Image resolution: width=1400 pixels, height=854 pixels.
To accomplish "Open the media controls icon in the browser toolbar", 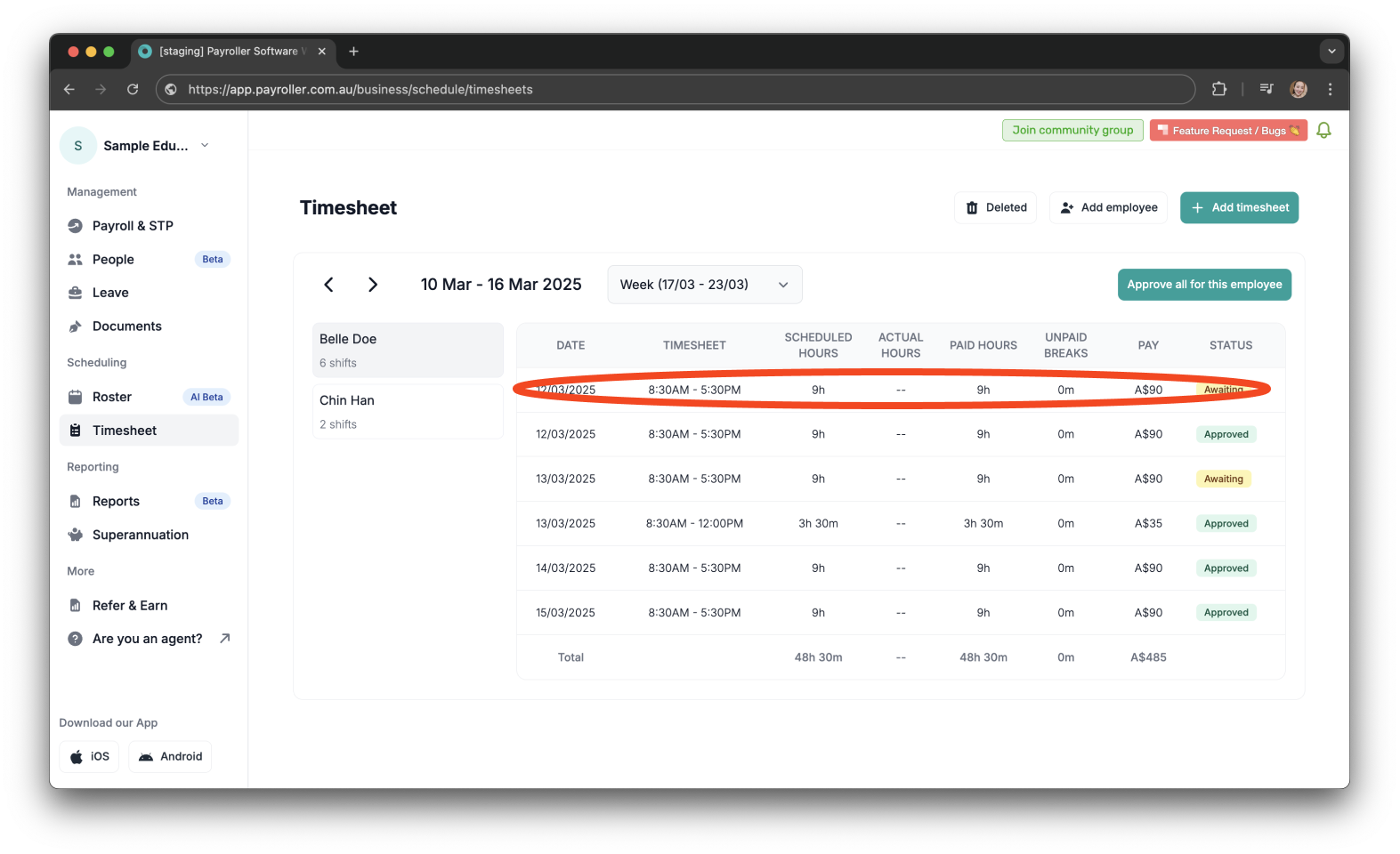I will coord(1266,89).
